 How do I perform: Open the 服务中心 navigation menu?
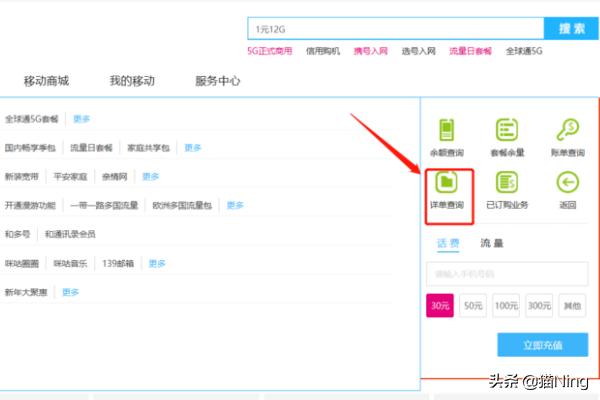(x=217, y=81)
